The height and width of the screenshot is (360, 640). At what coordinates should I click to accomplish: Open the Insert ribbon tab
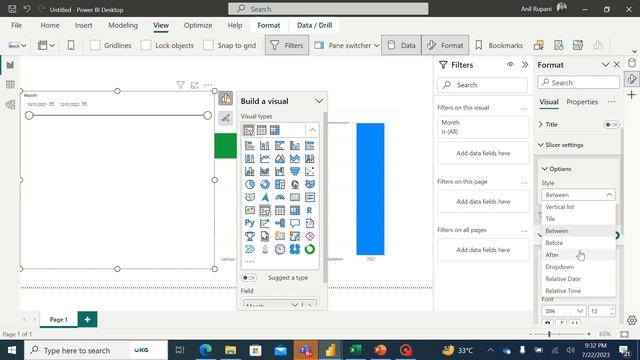click(x=83, y=25)
